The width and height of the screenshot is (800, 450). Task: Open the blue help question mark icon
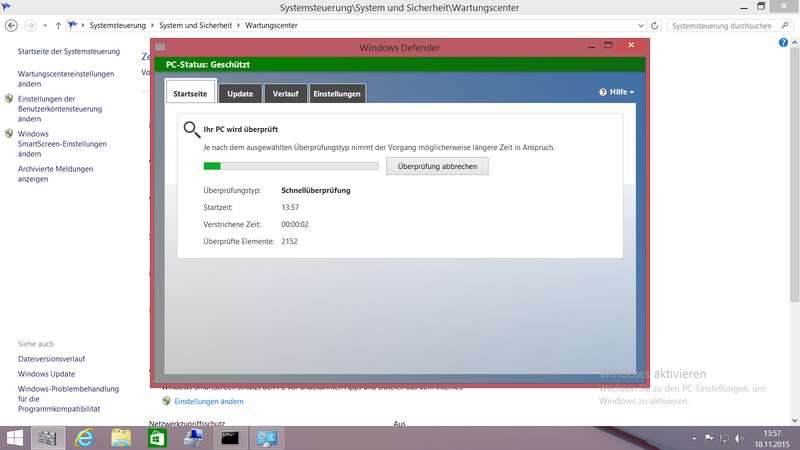coord(783,43)
